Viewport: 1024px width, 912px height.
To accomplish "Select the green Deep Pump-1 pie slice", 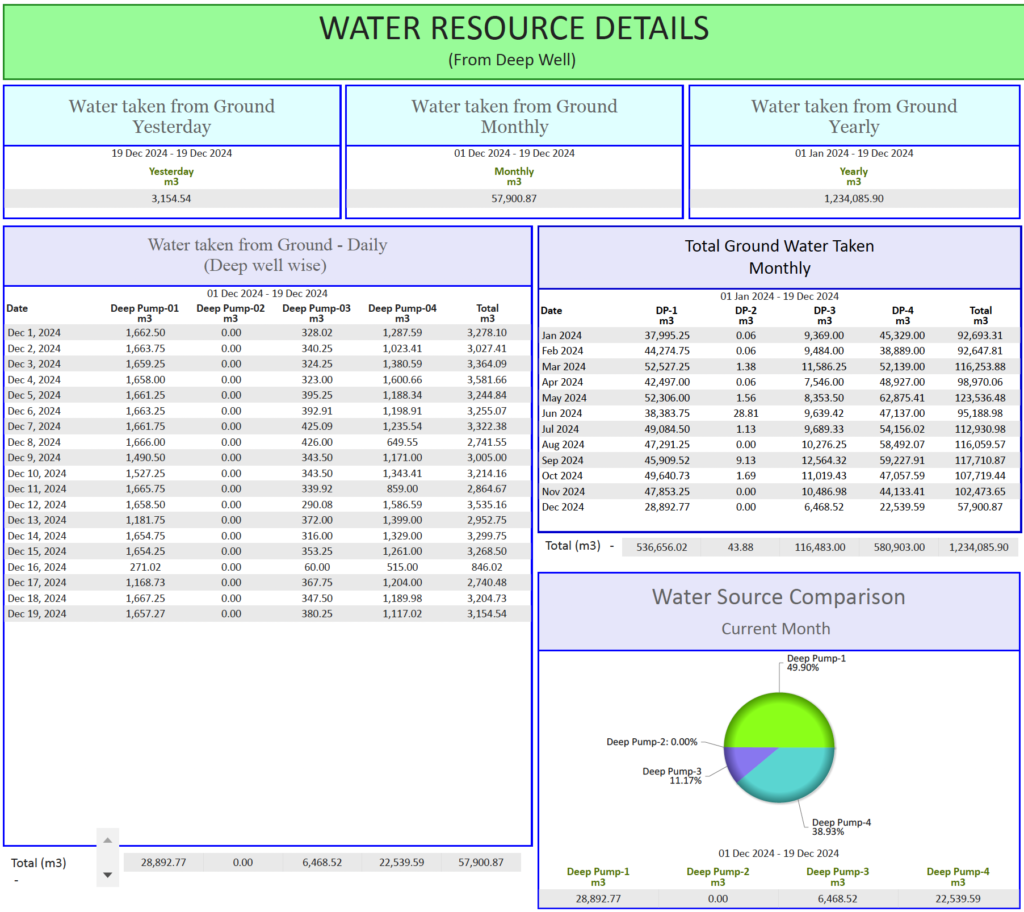I will (x=778, y=720).
